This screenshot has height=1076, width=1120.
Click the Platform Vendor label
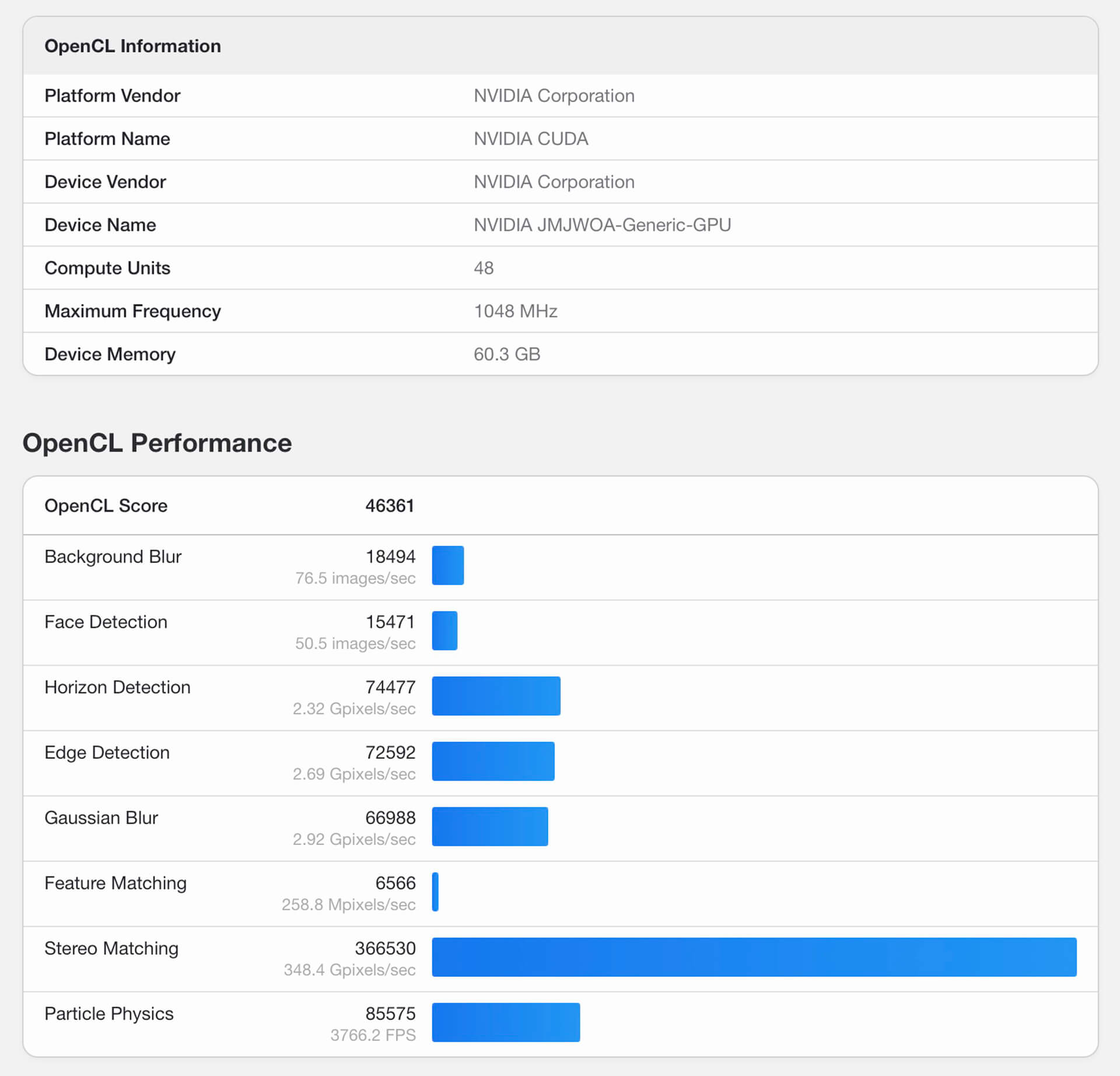click(x=113, y=96)
